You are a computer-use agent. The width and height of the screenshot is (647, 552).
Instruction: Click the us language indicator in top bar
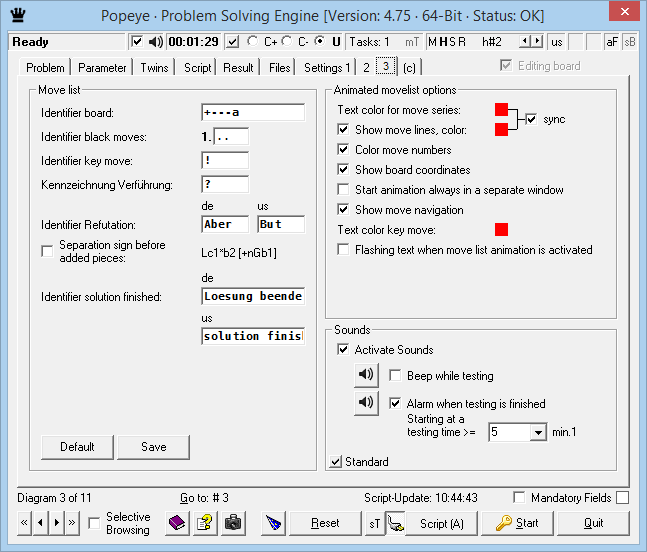(x=557, y=42)
